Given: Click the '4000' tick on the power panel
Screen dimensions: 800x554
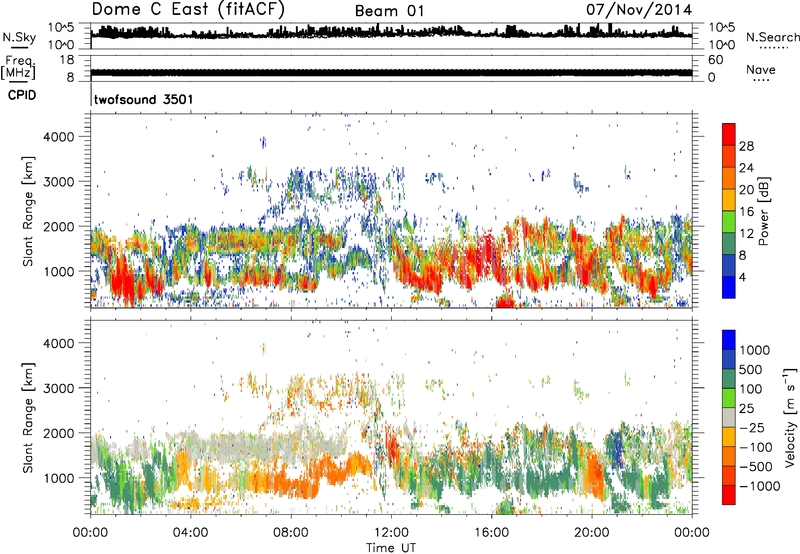Looking at the screenshot, I should tap(58, 137).
